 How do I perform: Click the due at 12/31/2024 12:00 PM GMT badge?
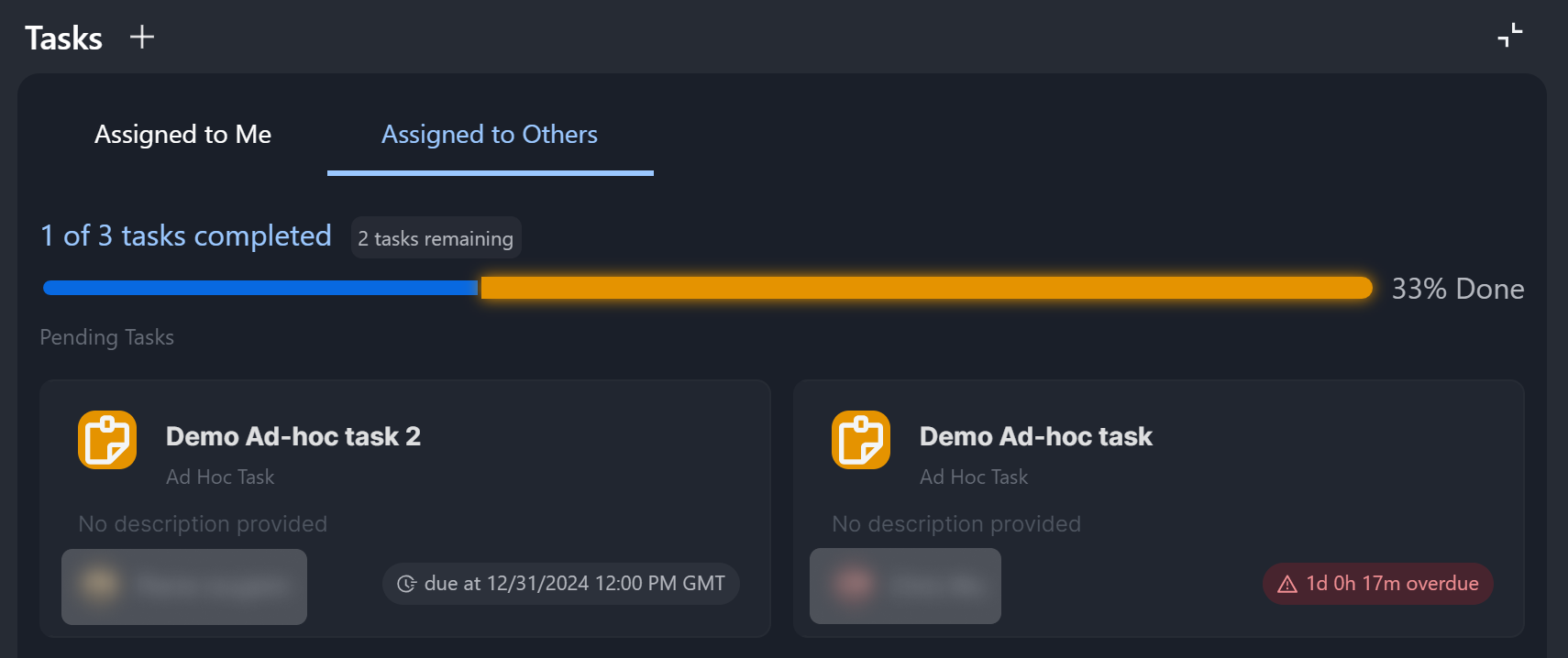point(561,584)
